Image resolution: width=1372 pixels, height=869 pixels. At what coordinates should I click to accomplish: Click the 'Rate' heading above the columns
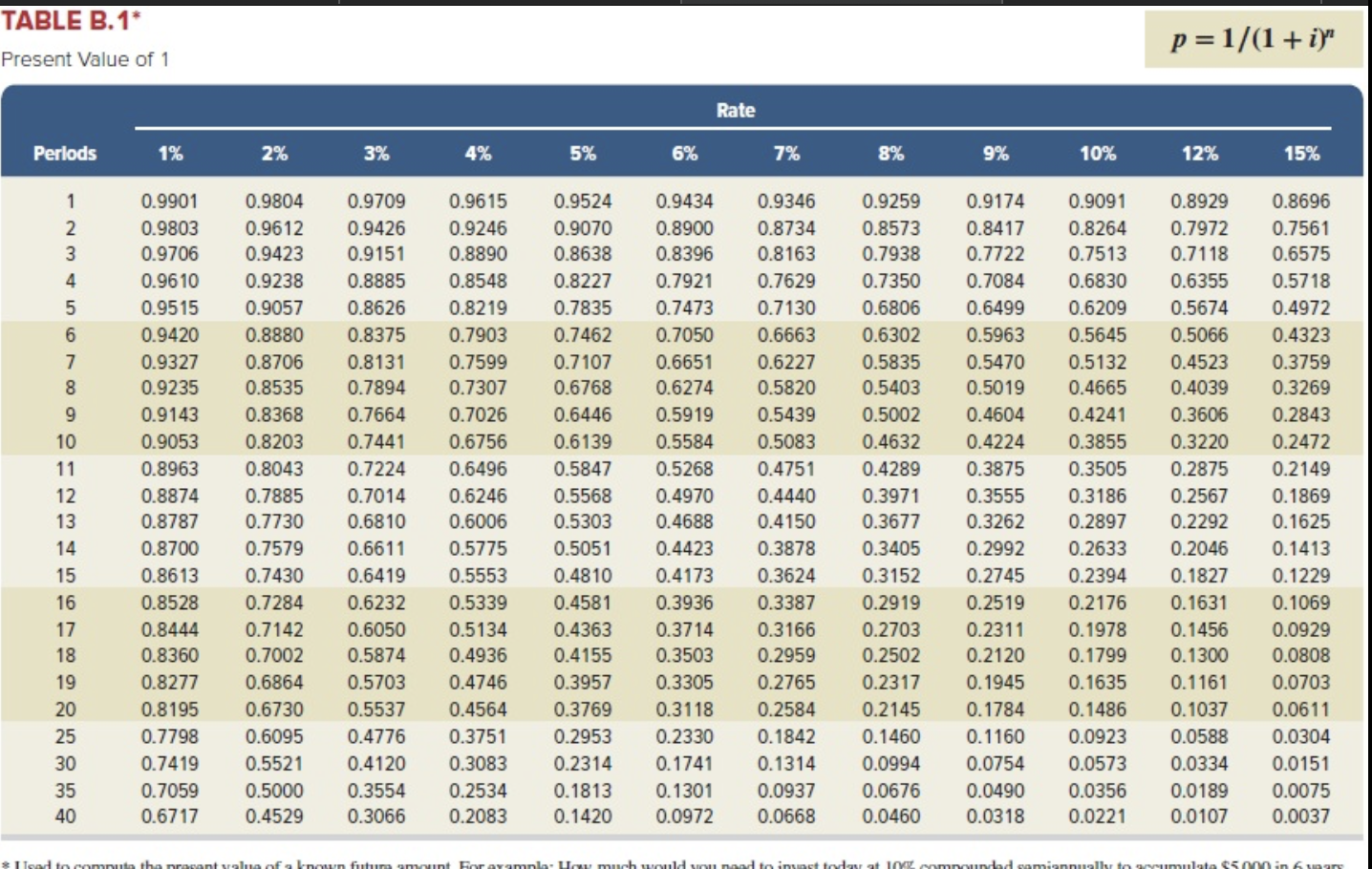coord(735,110)
